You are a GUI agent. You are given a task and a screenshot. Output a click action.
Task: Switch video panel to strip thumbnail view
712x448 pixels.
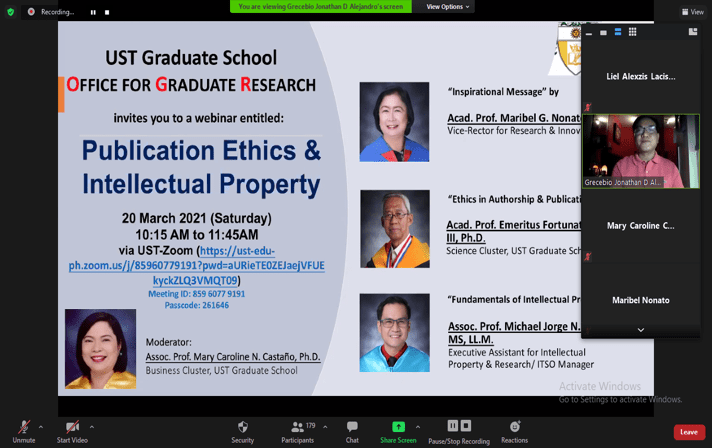click(x=618, y=32)
